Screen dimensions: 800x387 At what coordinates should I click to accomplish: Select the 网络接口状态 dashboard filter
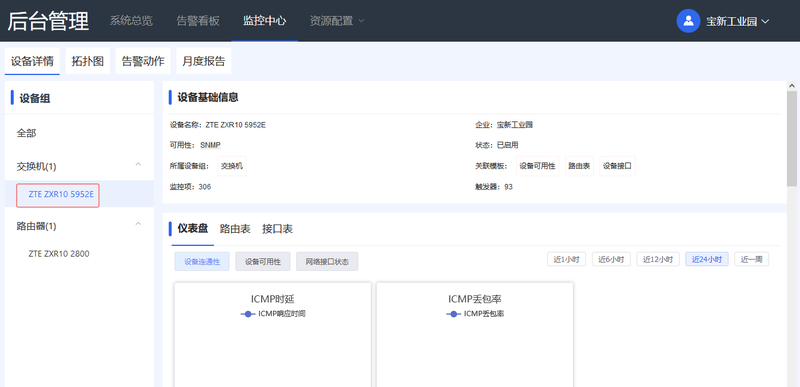(x=327, y=262)
